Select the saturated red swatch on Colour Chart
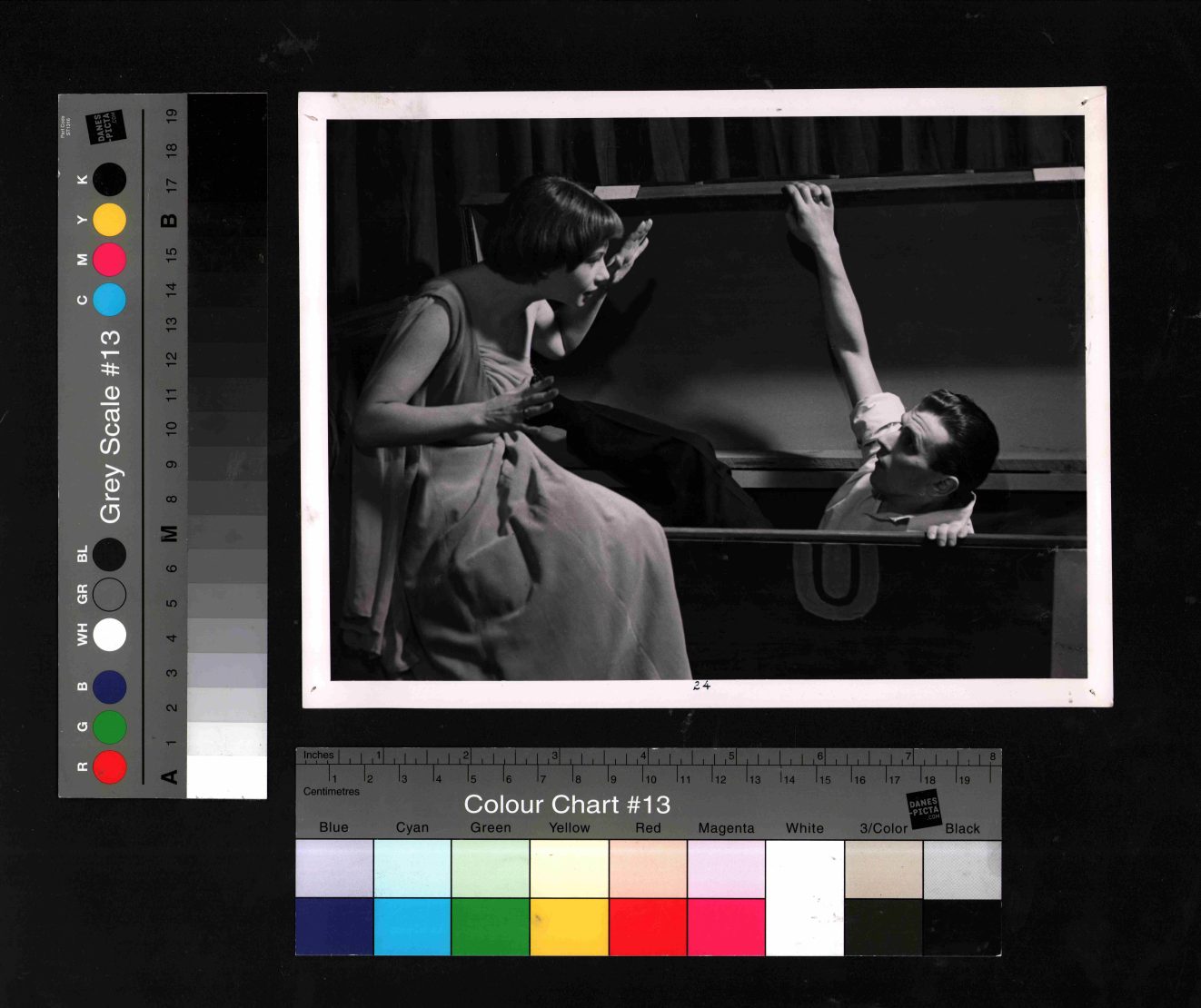 click(648, 927)
